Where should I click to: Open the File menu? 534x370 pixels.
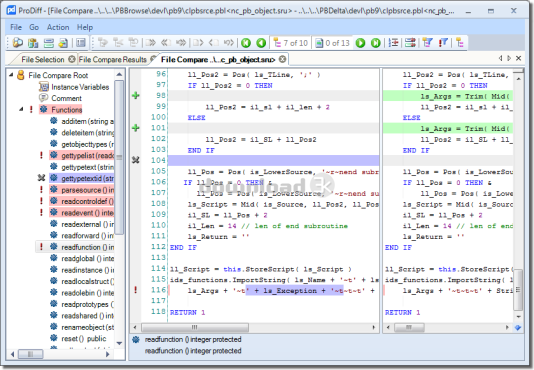pos(16,27)
